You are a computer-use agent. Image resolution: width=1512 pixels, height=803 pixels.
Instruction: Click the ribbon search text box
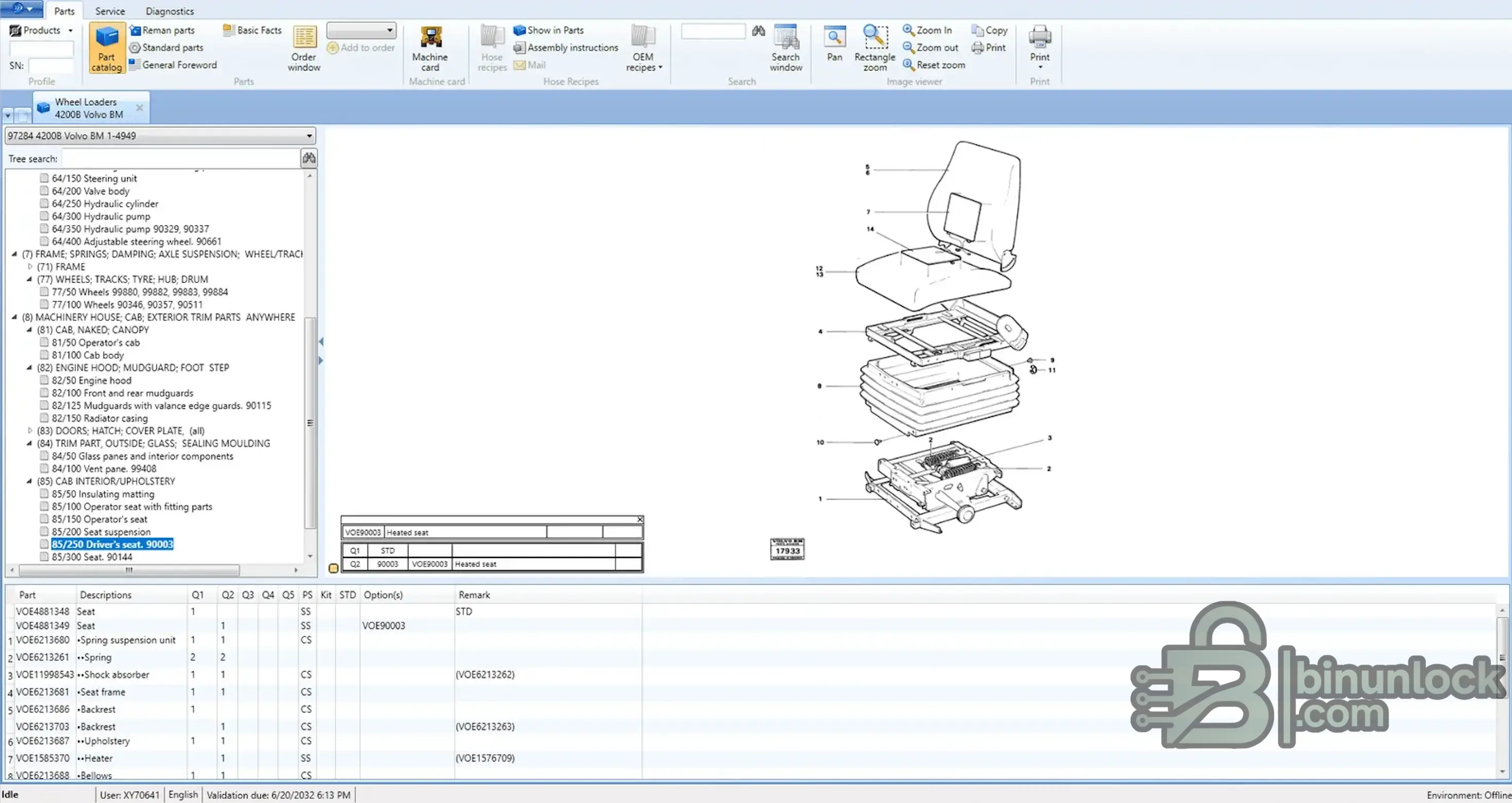(x=713, y=30)
